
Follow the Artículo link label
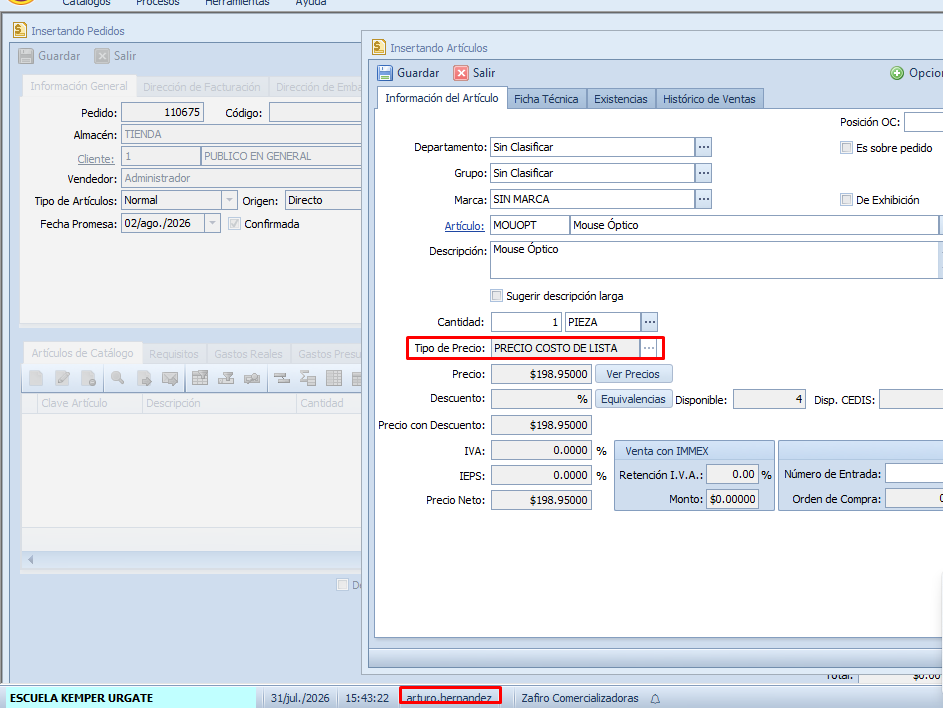[464, 226]
